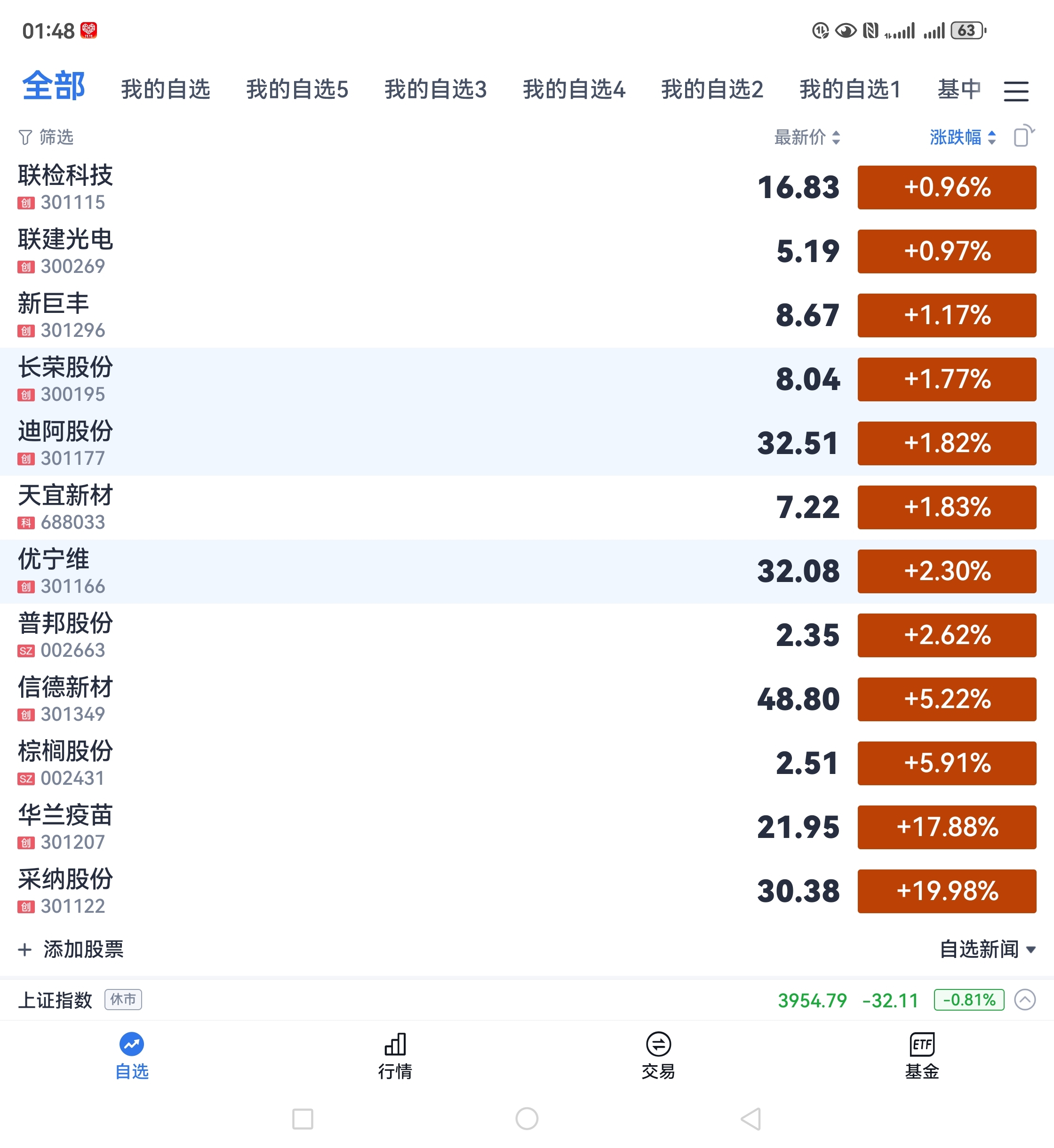Tap the rotate-screen layout icon
Viewport: 1054px width, 1148px height.
(x=1023, y=136)
